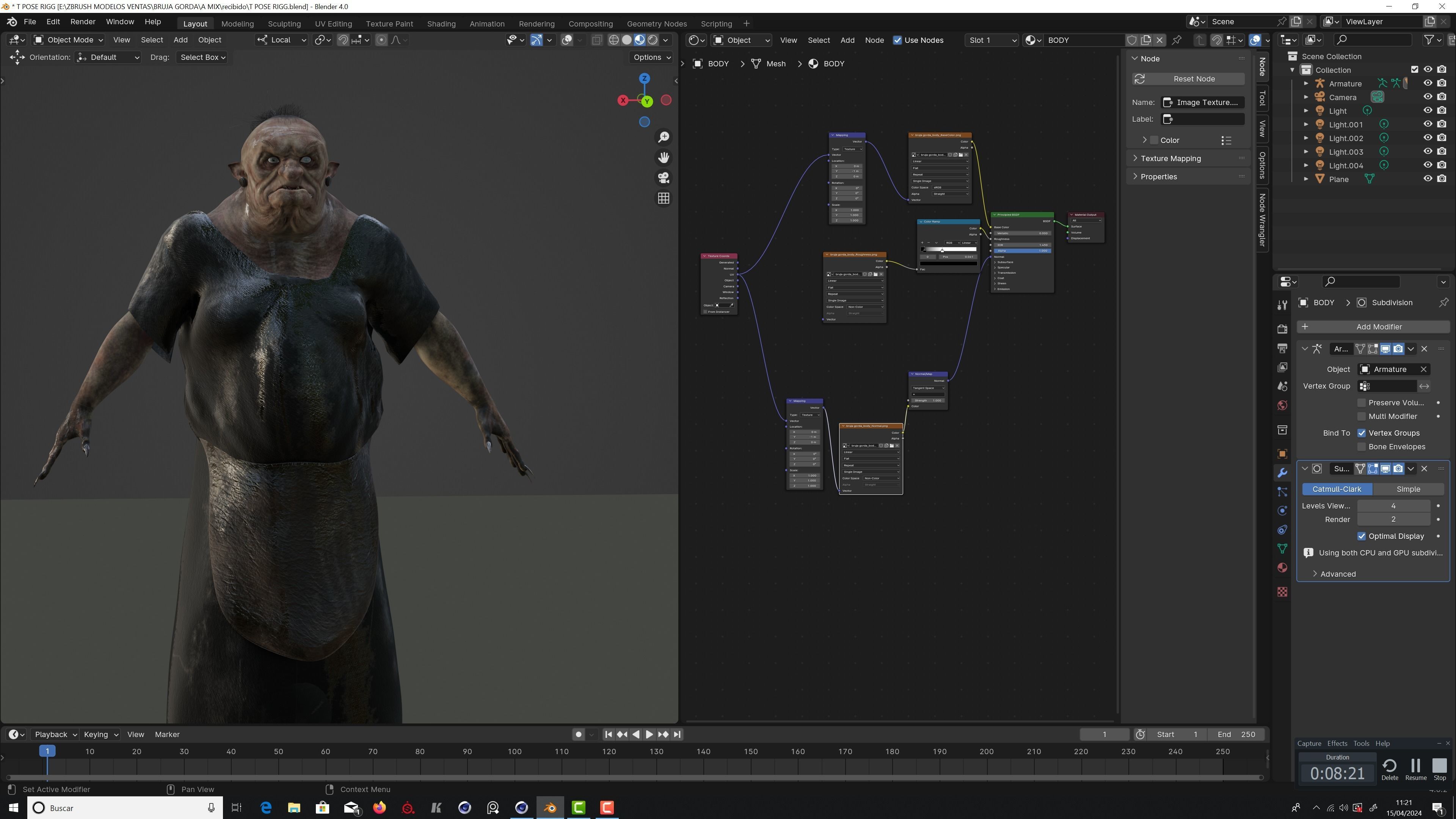The width and height of the screenshot is (1456, 819).
Task: Expand the Texture Mapping panel
Action: point(1170,158)
